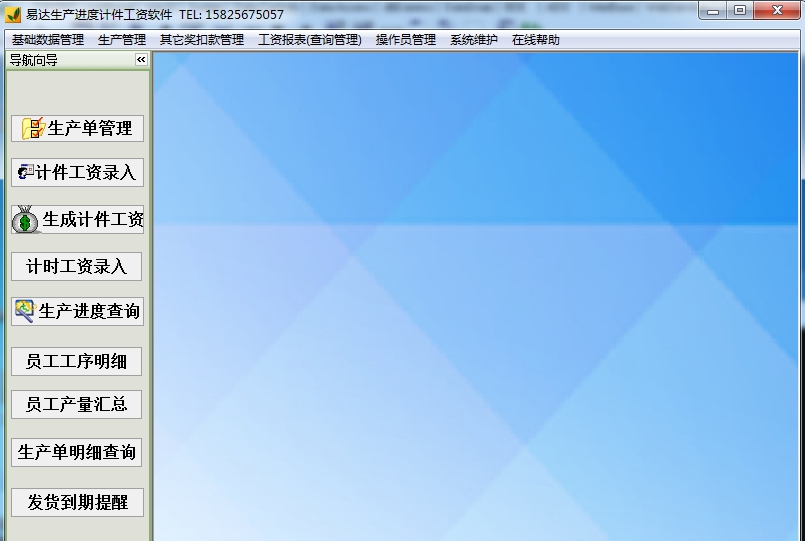Collapse the 导航向导 panel with the double-chevron
Image resolution: width=805 pixels, height=541 pixels.
tap(141, 60)
